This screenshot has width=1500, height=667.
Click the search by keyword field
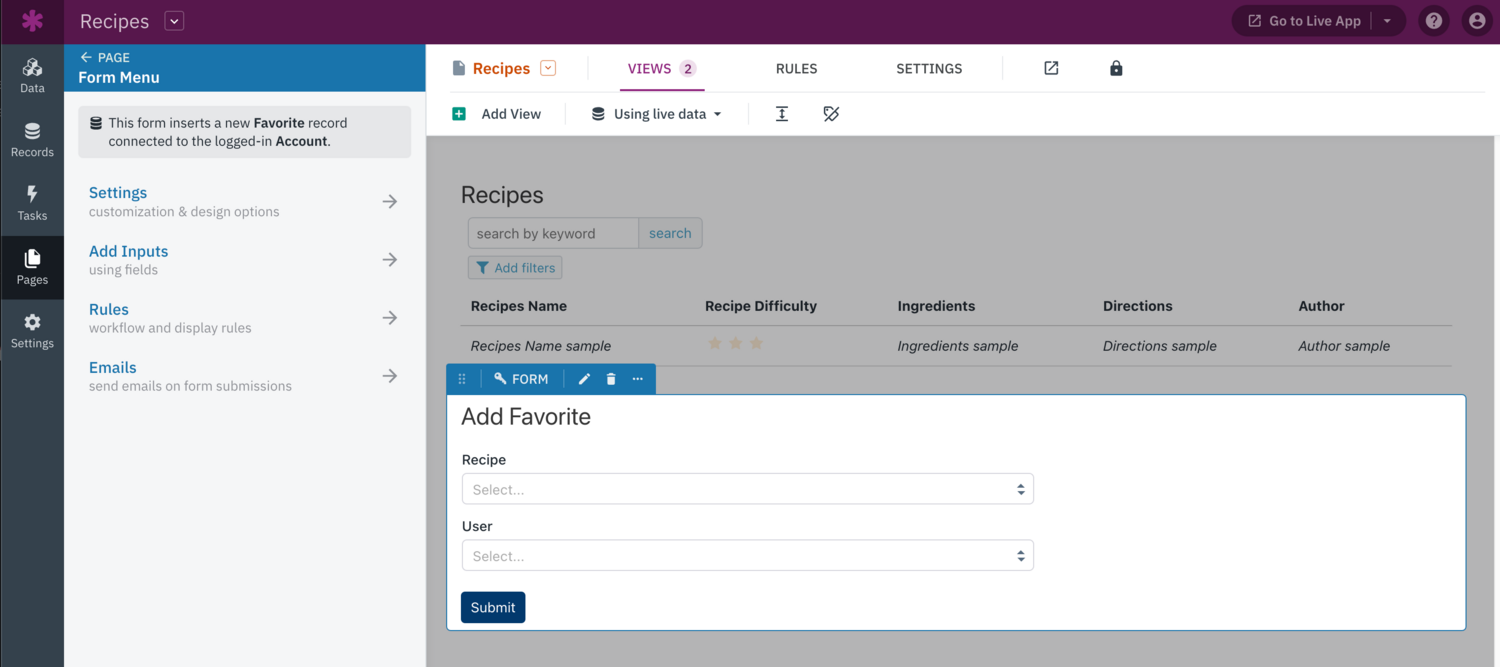click(x=552, y=232)
